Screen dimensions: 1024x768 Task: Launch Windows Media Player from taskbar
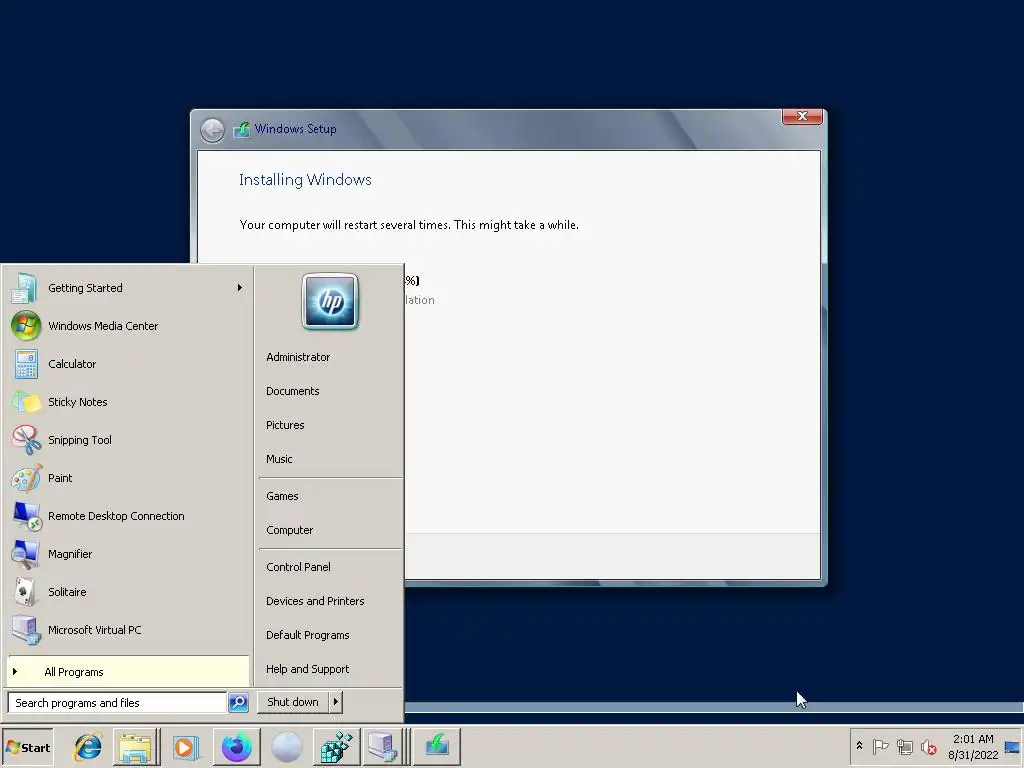[185, 747]
